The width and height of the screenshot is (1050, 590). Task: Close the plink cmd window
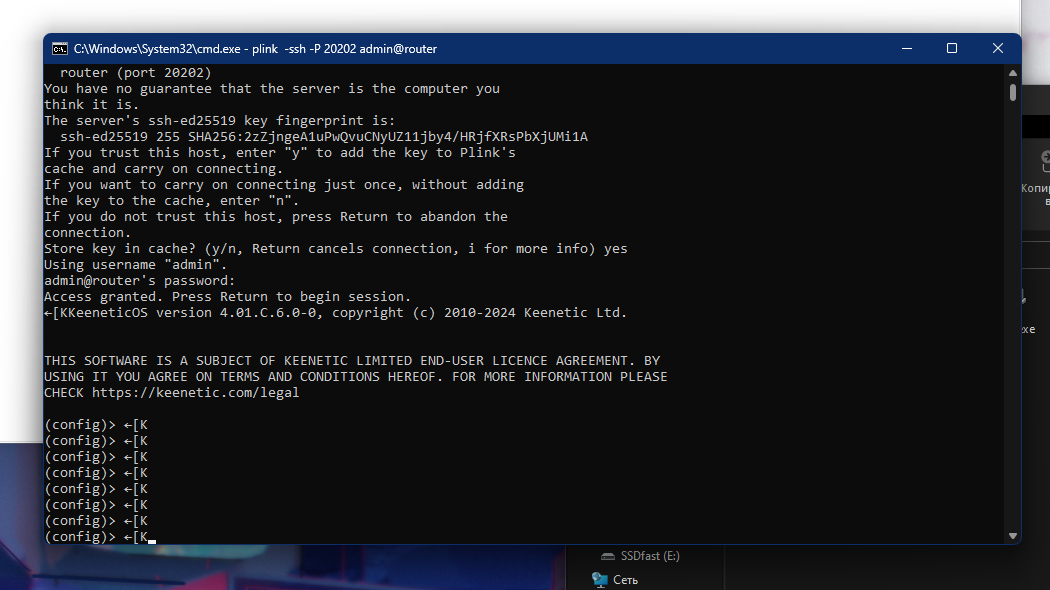click(x=998, y=49)
